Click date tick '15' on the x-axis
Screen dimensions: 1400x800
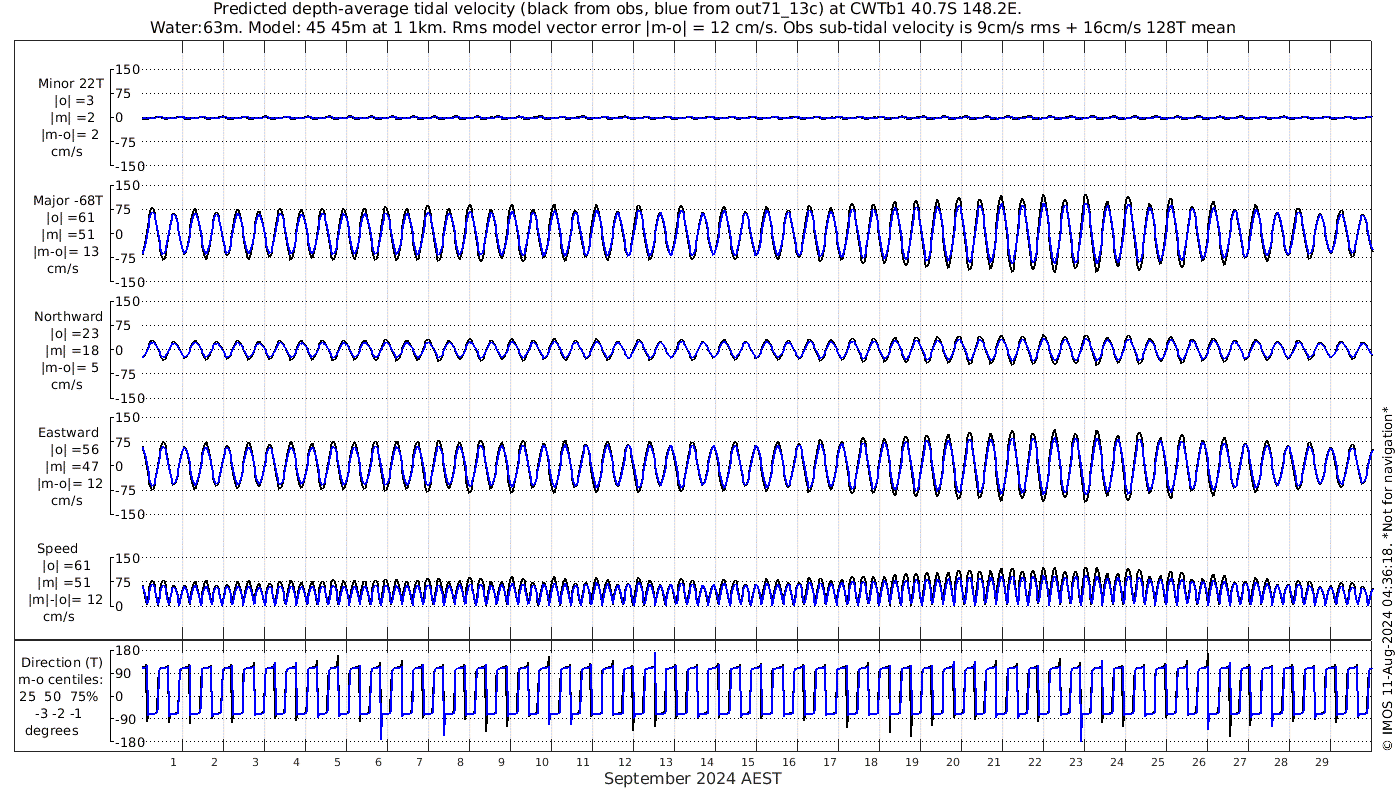pyautogui.click(x=747, y=762)
